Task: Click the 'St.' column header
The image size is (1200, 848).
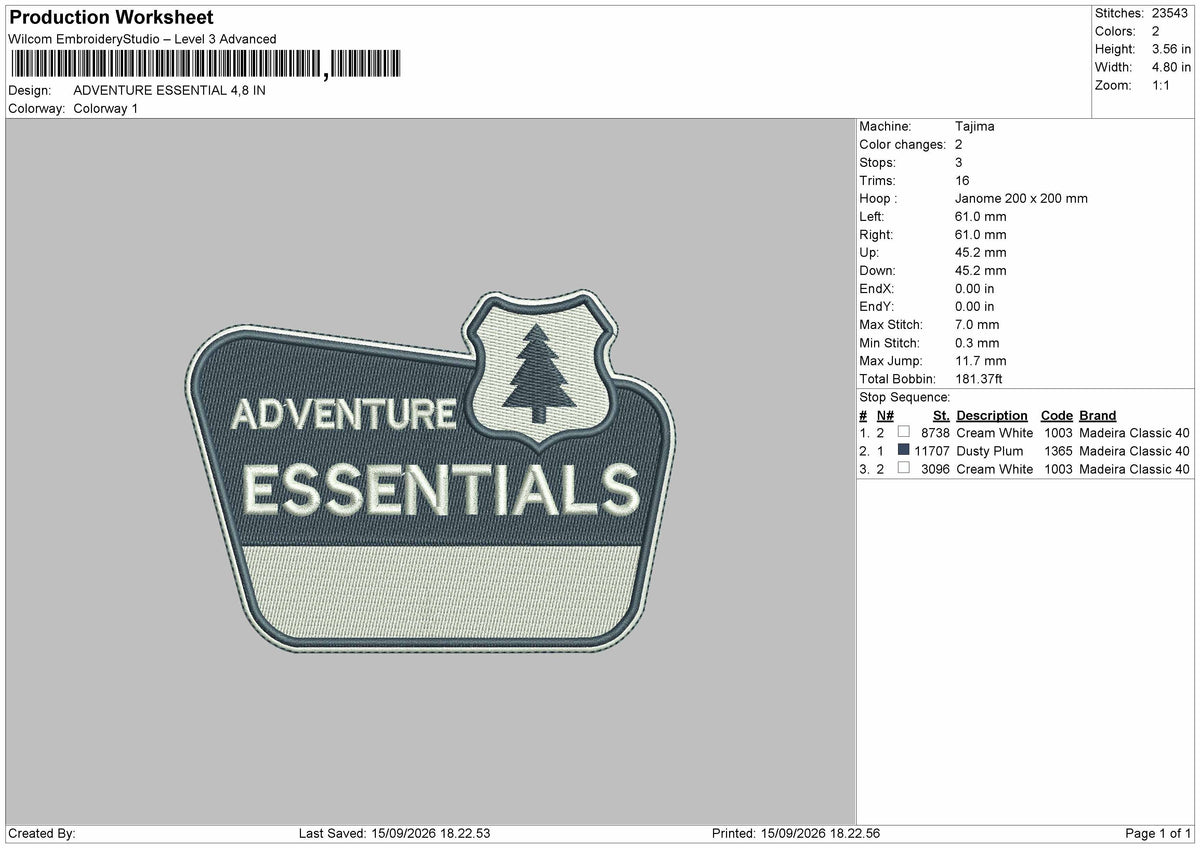Action: pyautogui.click(x=940, y=415)
